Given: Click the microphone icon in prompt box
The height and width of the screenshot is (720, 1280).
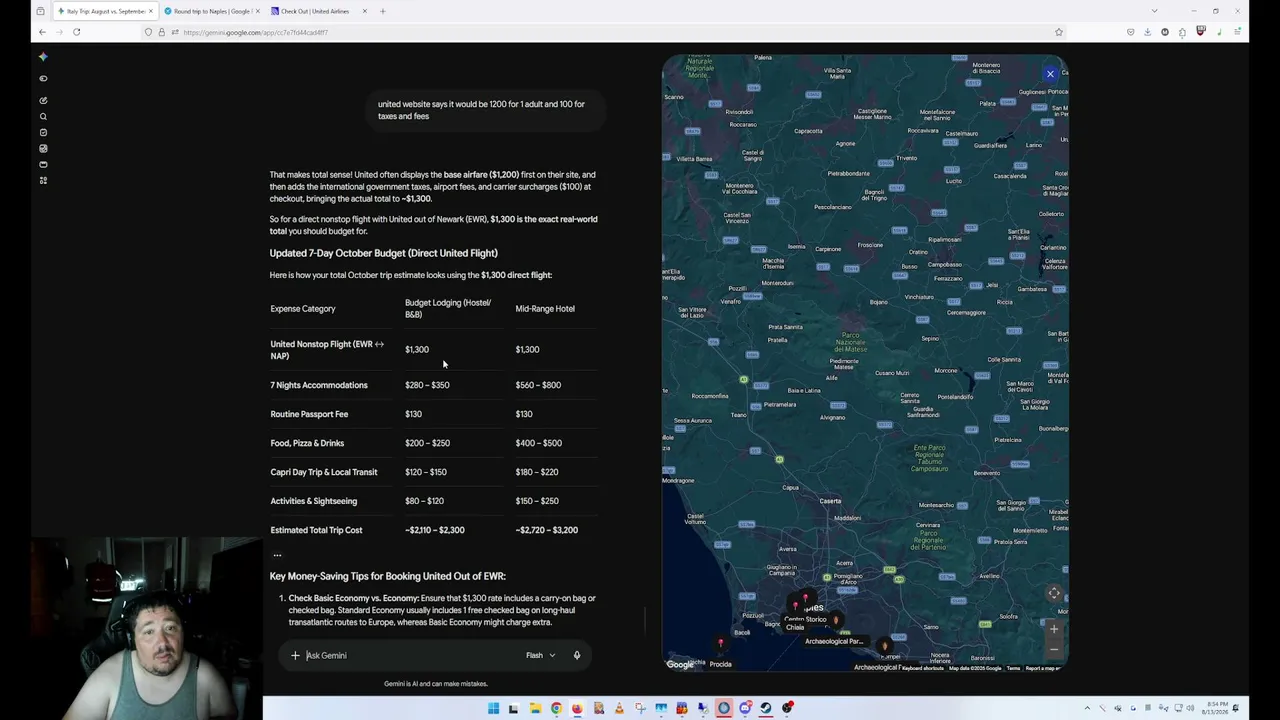Looking at the screenshot, I should tap(577, 655).
